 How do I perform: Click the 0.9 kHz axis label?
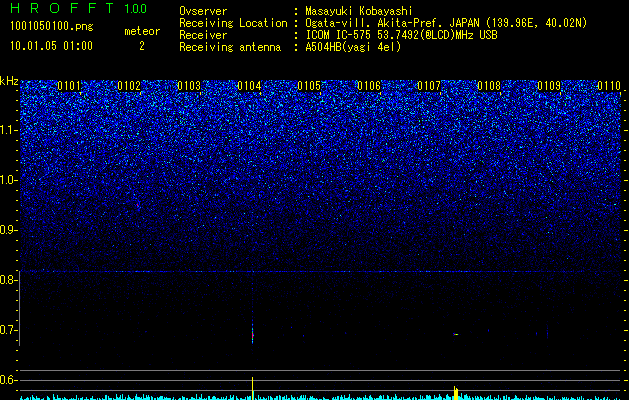8,230
